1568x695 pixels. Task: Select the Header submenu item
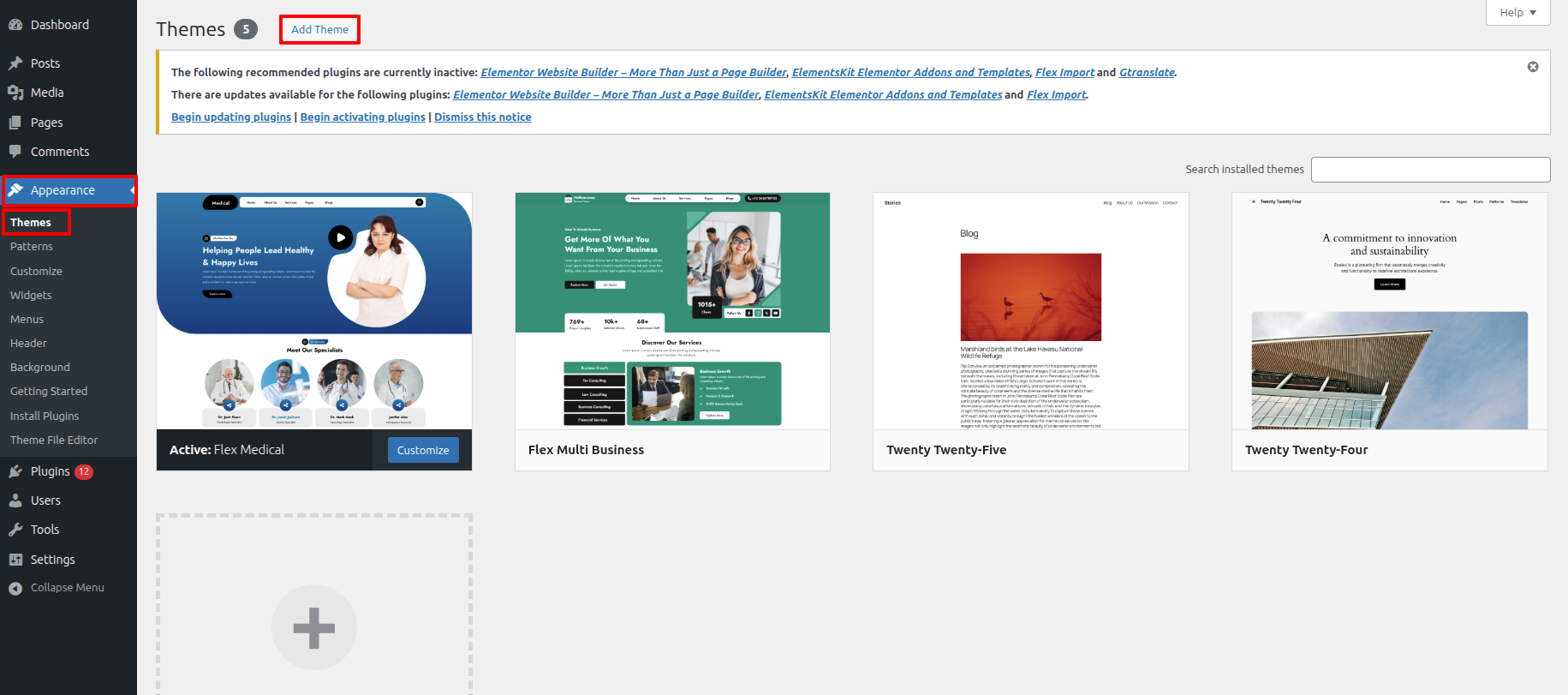[x=28, y=343]
